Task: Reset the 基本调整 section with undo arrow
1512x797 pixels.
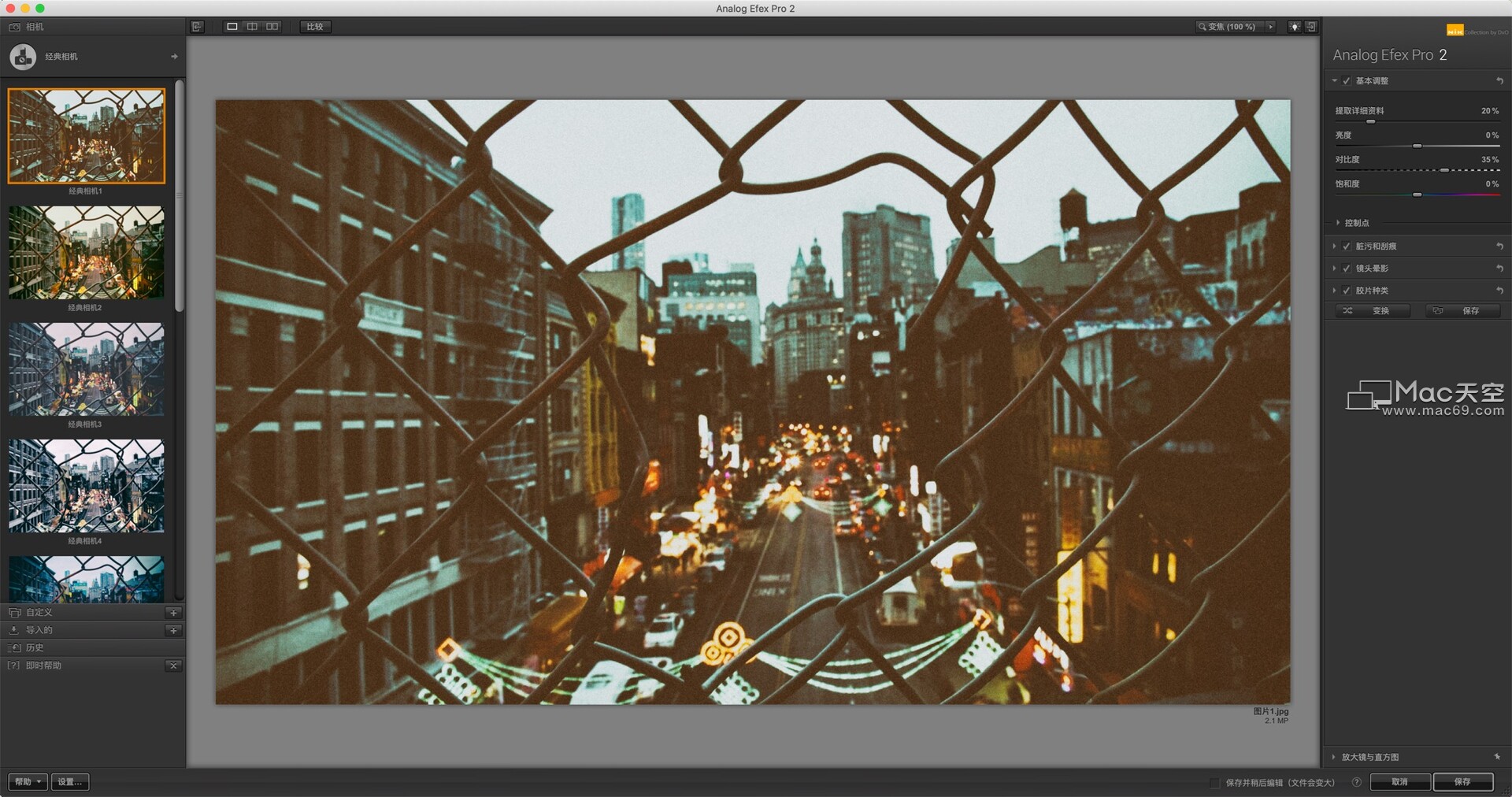Action: [x=1499, y=81]
